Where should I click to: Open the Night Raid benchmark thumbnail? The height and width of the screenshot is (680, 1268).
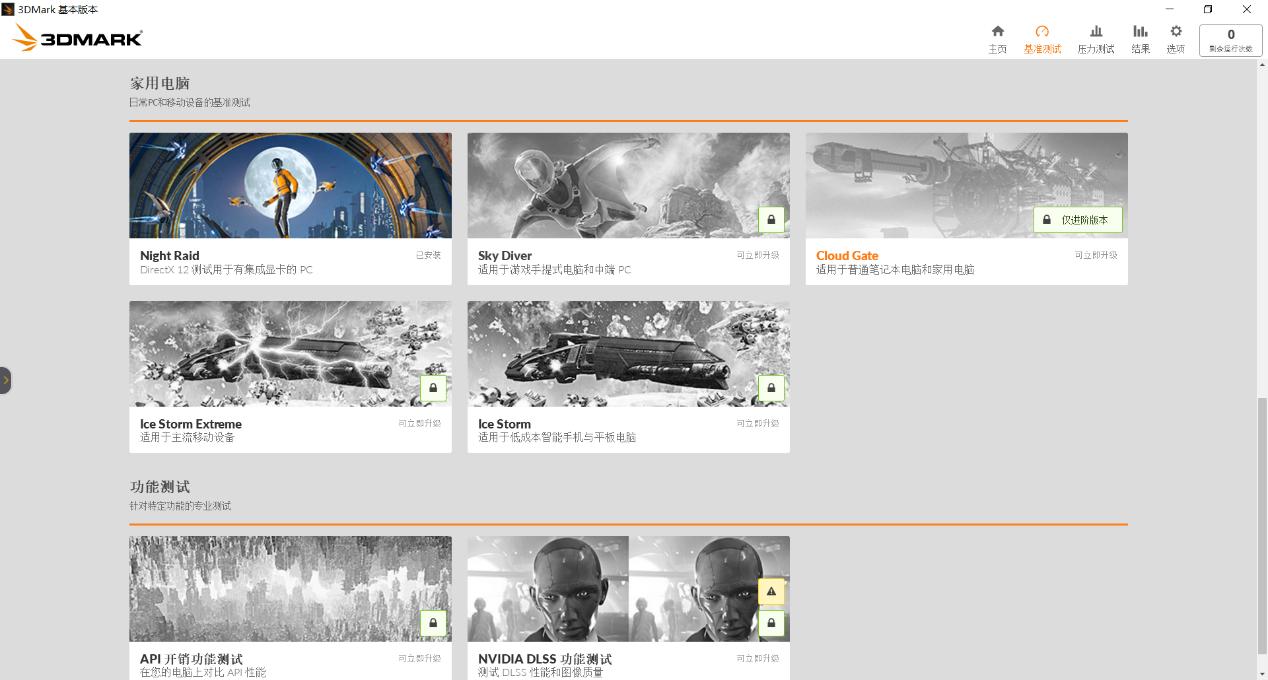(x=290, y=185)
